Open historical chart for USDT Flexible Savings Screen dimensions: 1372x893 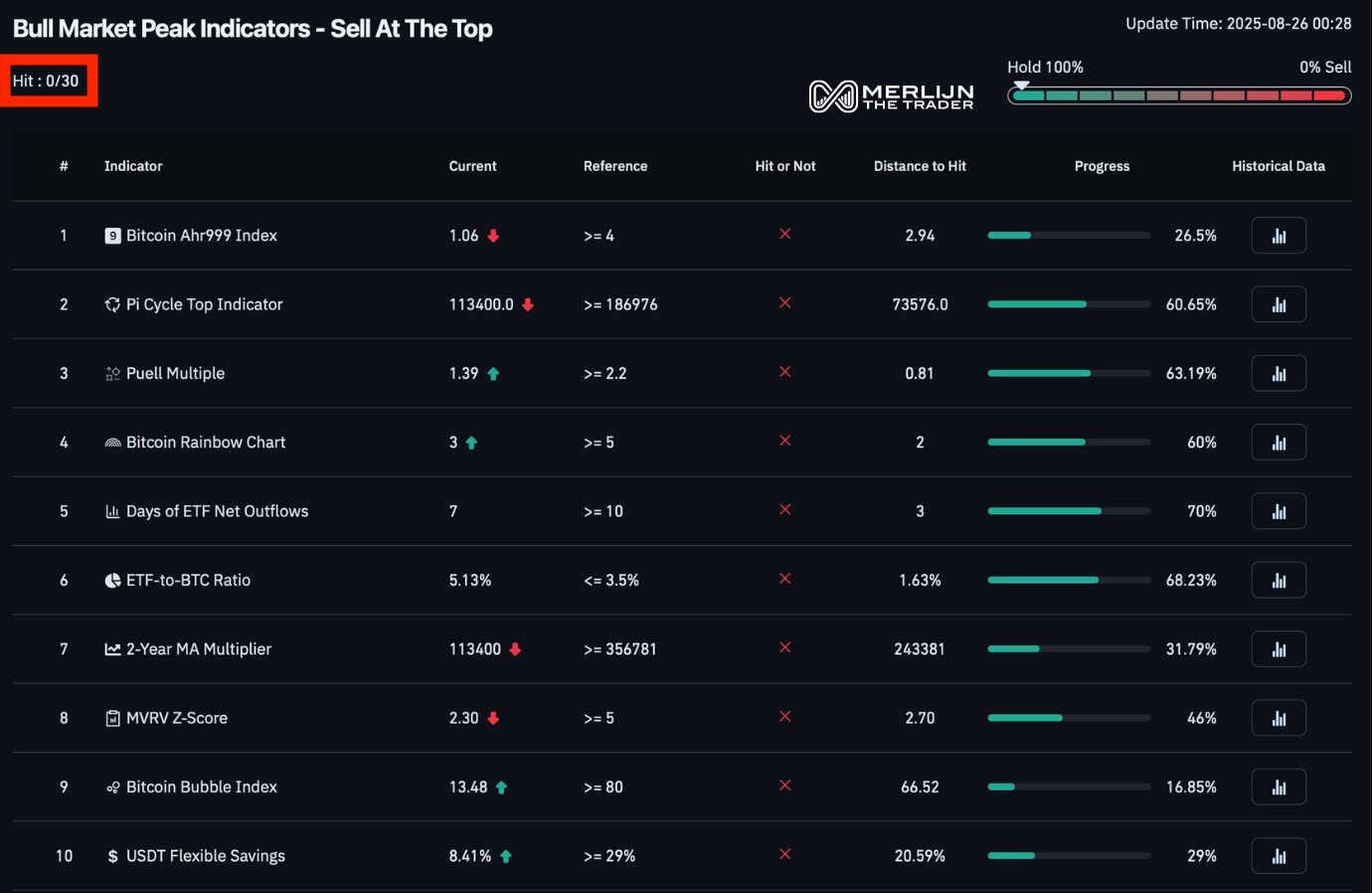point(1279,855)
